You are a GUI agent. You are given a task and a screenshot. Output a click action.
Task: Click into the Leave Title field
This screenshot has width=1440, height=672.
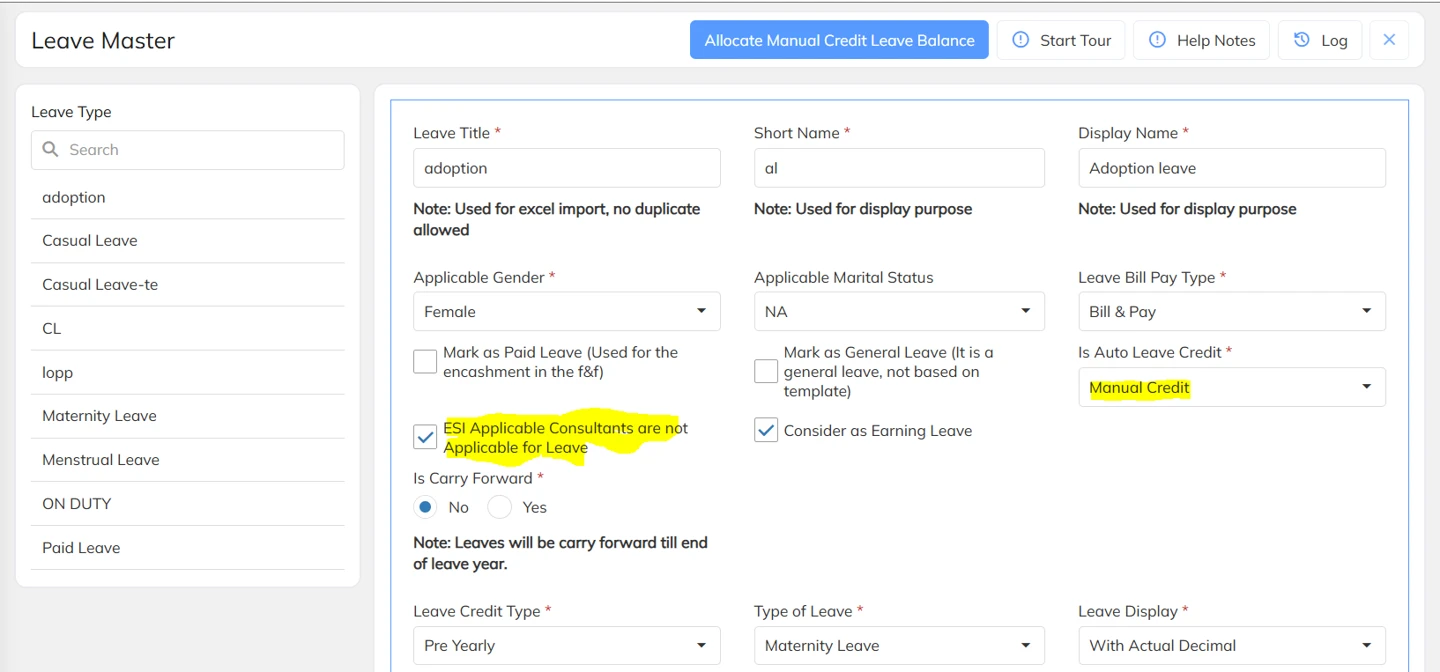566,168
